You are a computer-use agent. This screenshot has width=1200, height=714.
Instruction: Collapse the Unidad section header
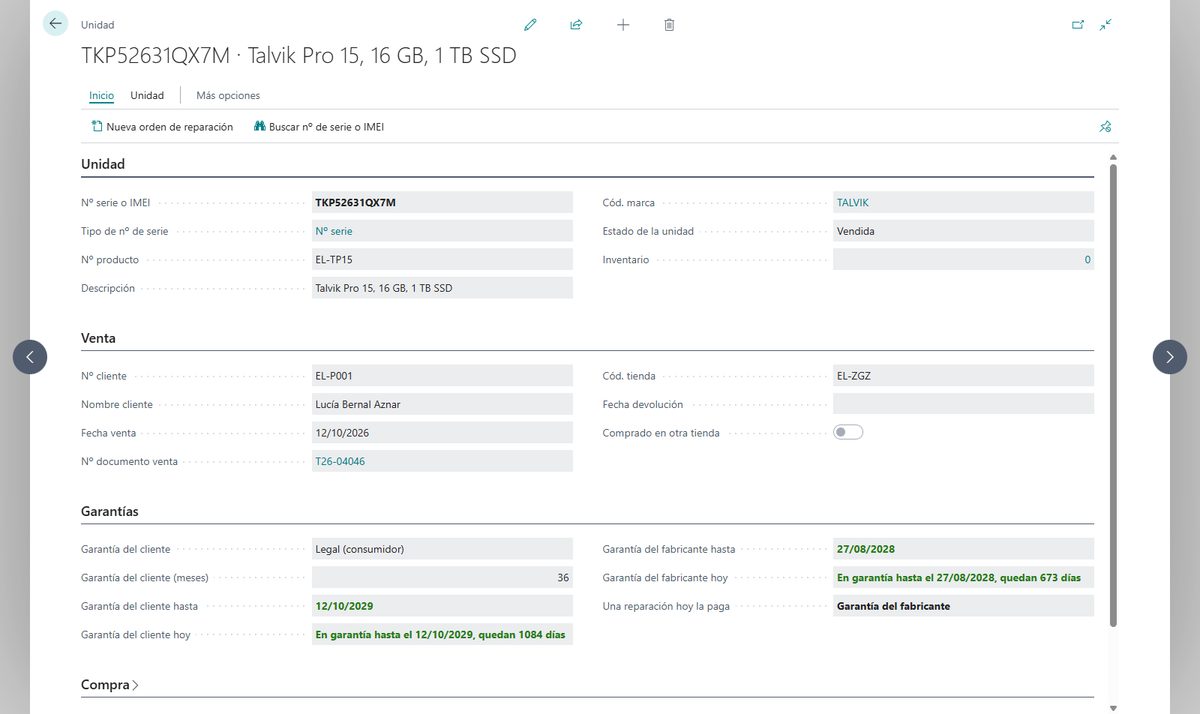(103, 164)
